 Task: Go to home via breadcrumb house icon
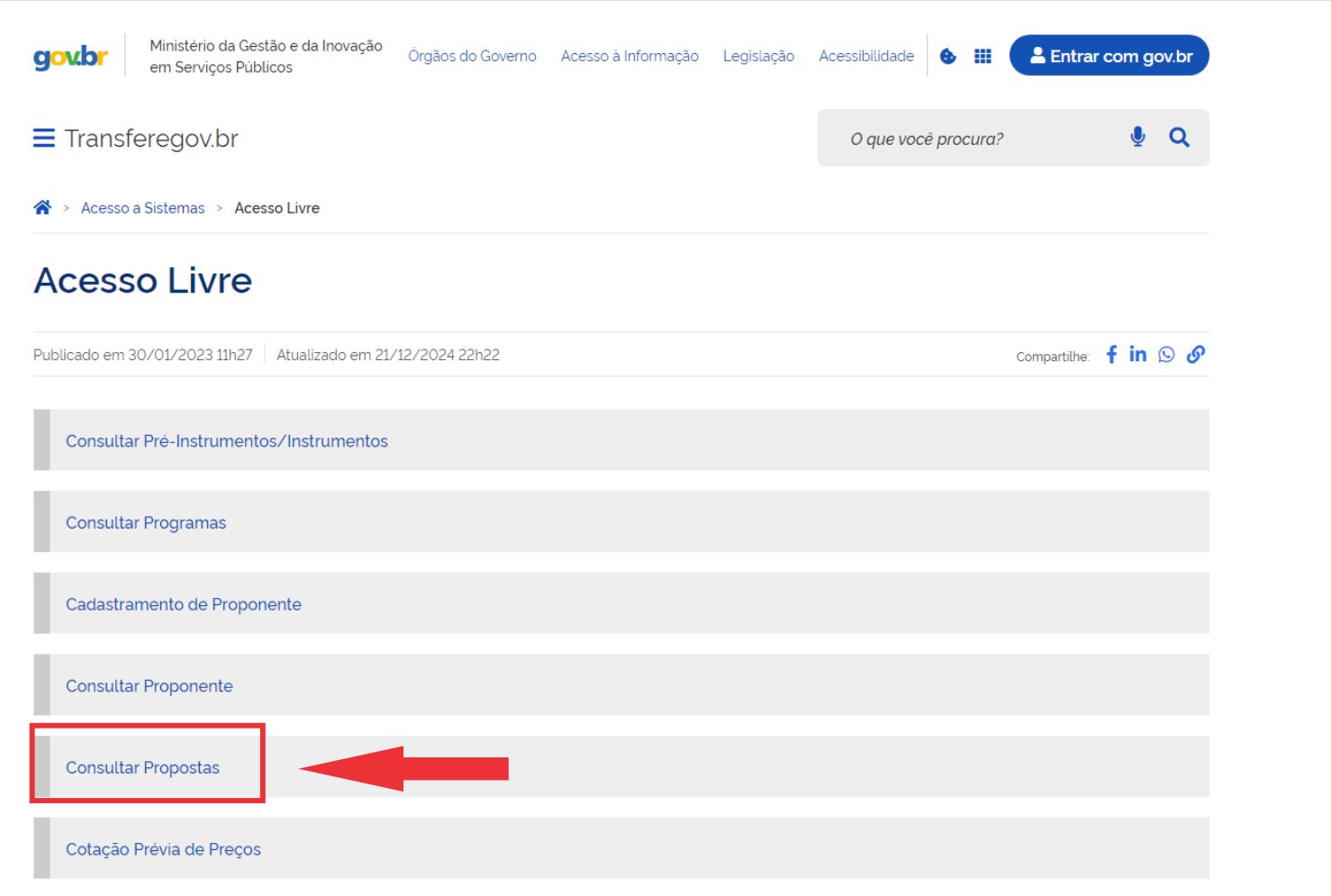coord(42,208)
